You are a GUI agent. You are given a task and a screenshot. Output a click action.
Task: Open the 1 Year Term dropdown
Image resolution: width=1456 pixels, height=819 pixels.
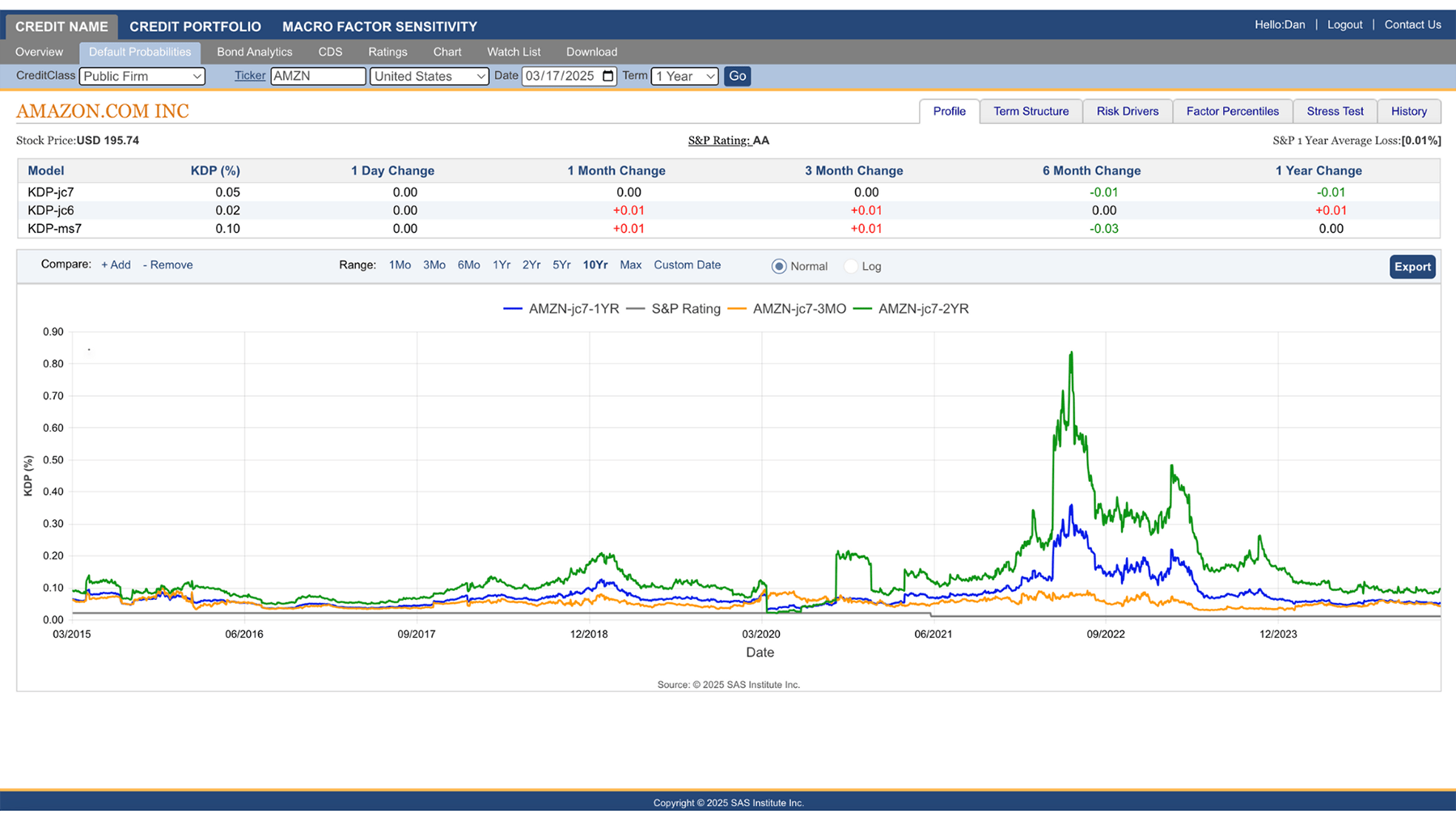[x=684, y=76]
